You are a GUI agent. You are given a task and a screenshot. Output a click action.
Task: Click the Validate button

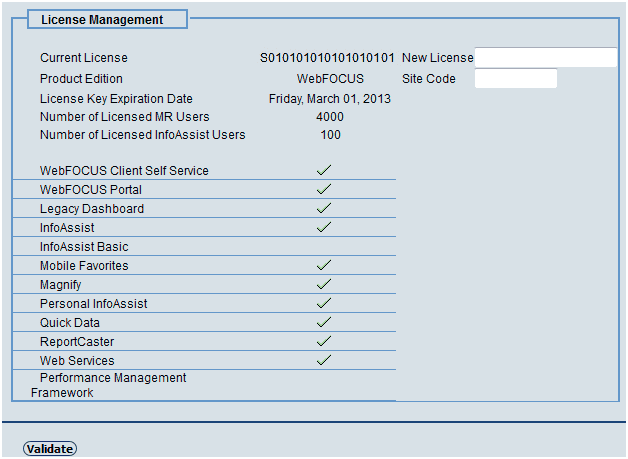tap(50, 449)
